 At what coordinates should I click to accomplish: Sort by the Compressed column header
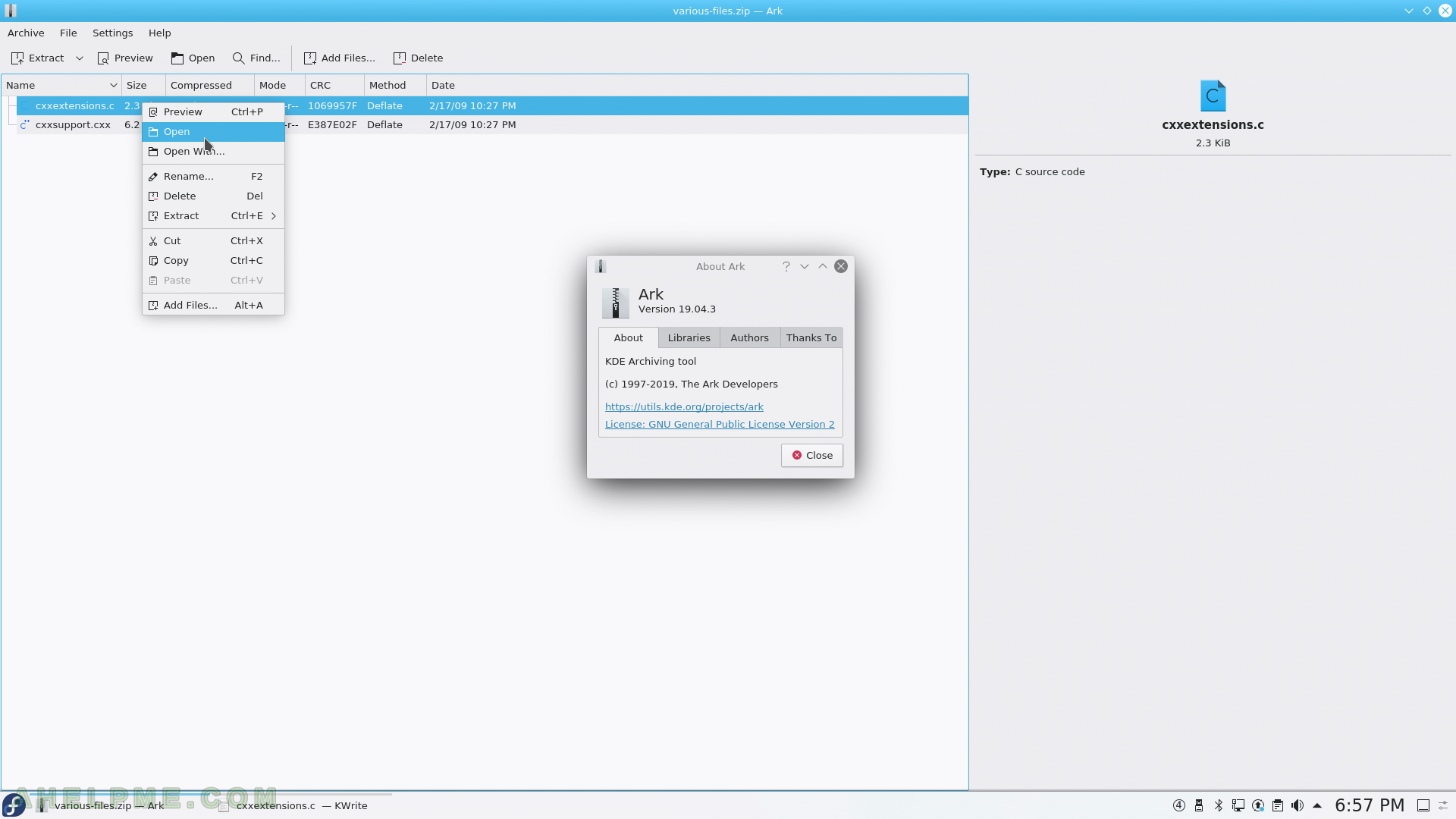210,86
